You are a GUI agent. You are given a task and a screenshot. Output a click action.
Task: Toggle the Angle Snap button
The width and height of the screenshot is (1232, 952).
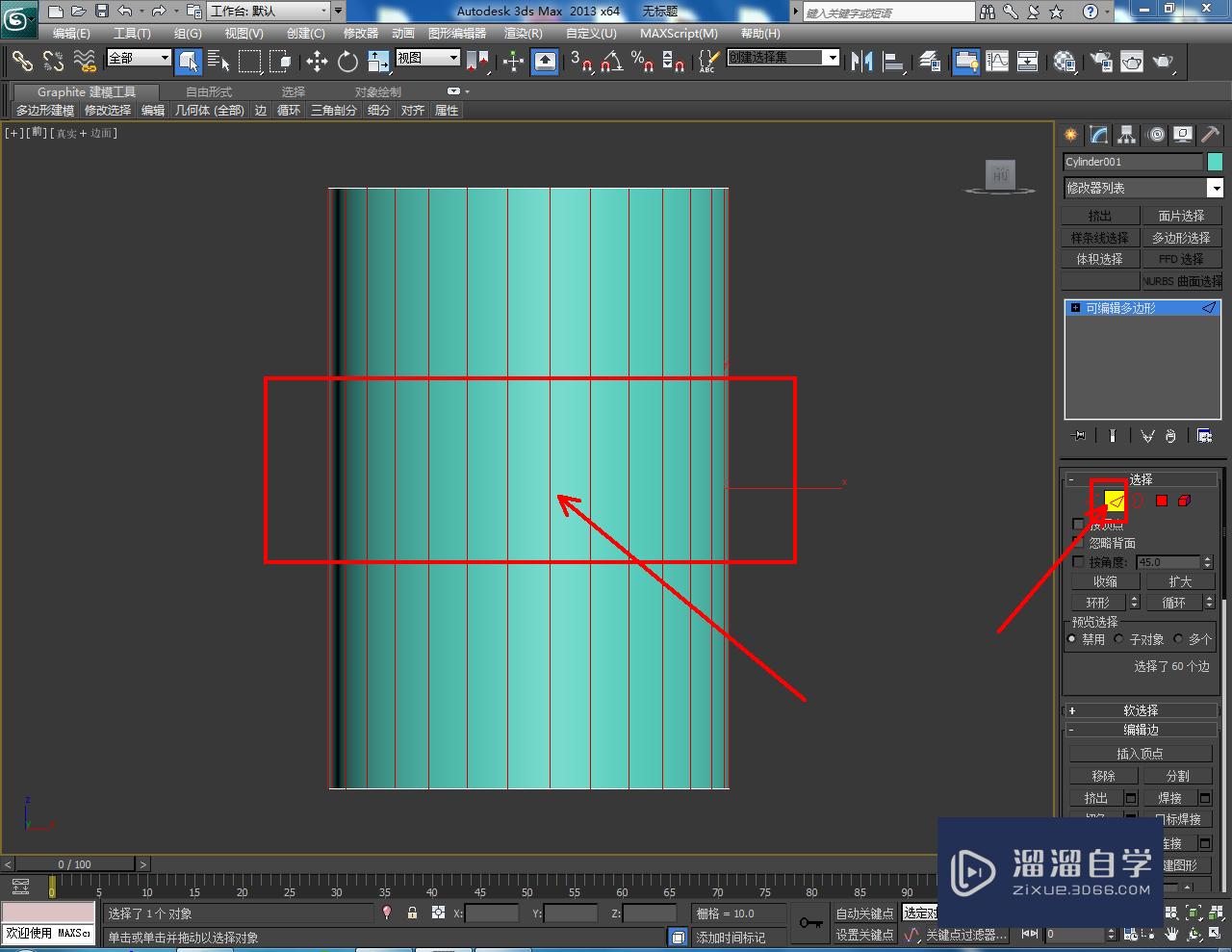click(611, 62)
